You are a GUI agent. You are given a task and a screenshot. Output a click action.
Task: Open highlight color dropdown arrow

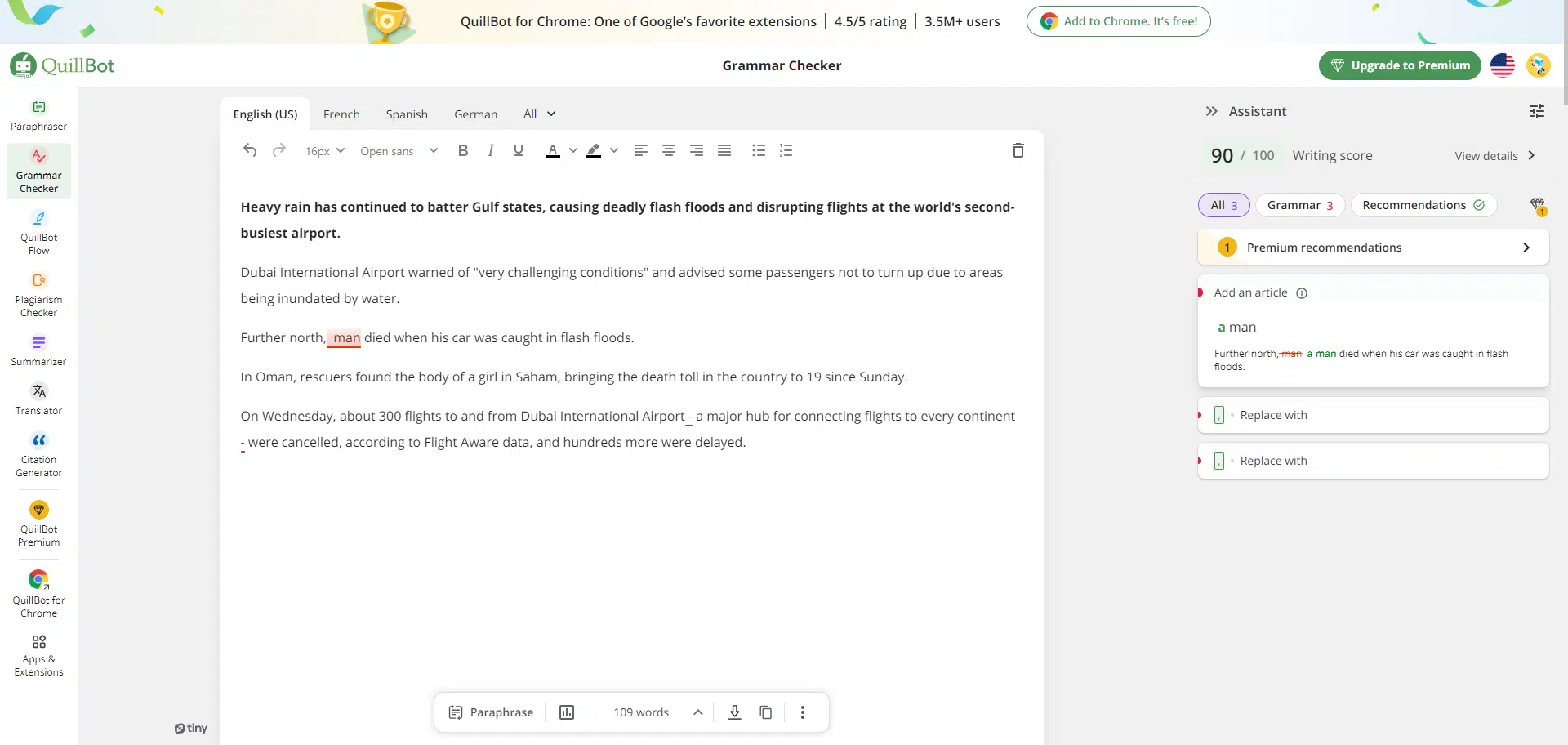(x=614, y=150)
